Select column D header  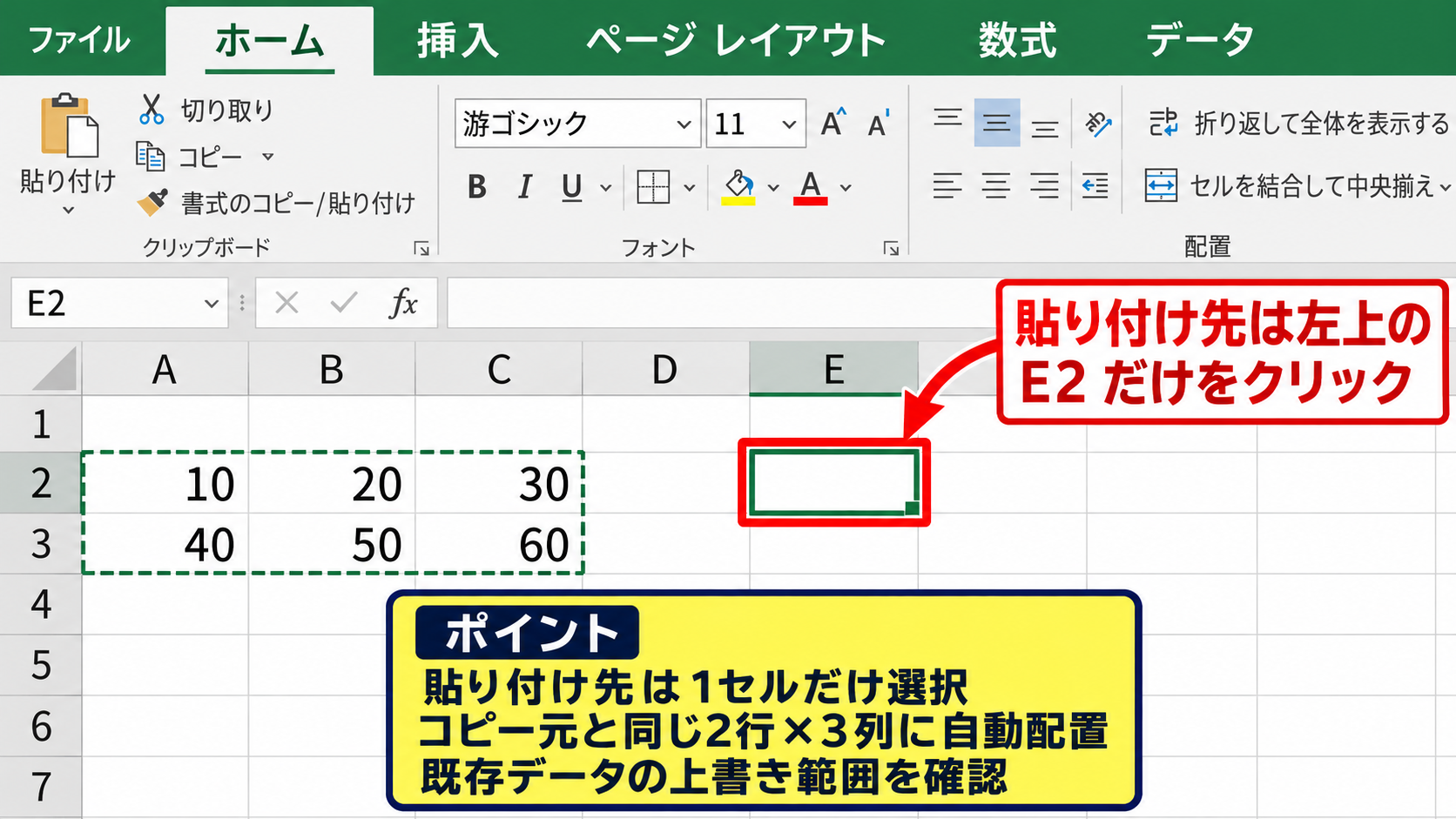click(x=665, y=370)
